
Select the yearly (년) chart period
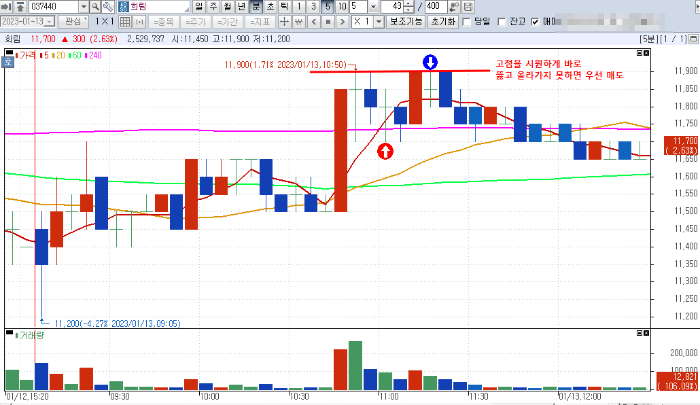coord(242,7)
